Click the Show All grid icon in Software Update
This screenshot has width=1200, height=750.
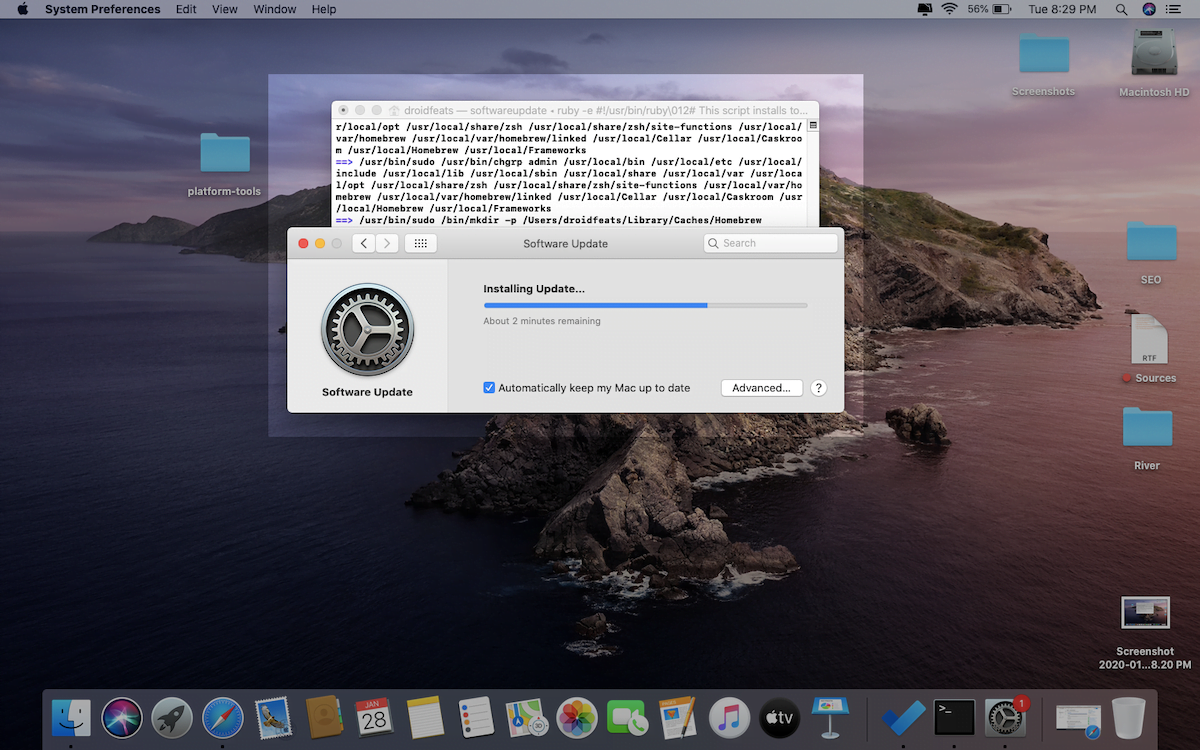tap(420, 242)
